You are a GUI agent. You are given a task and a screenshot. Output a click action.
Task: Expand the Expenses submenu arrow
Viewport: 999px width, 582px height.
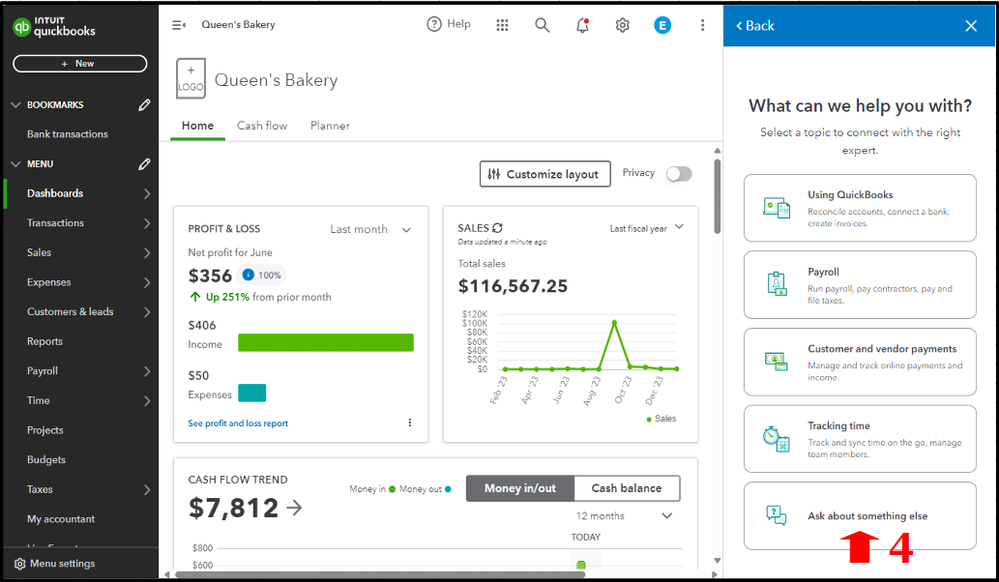click(147, 282)
